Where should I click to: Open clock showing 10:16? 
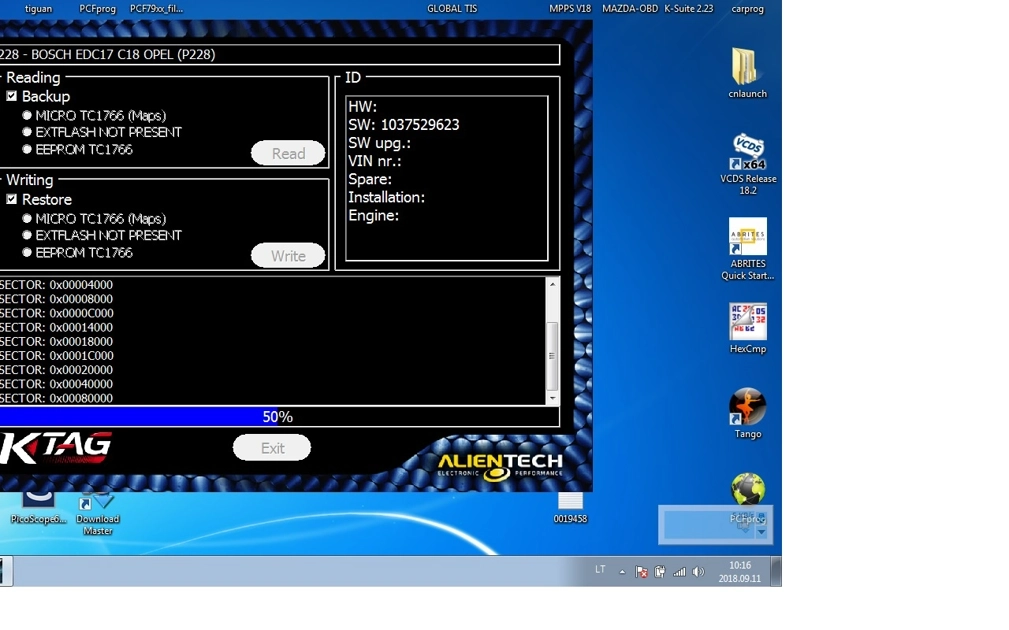pyautogui.click(x=739, y=571)
